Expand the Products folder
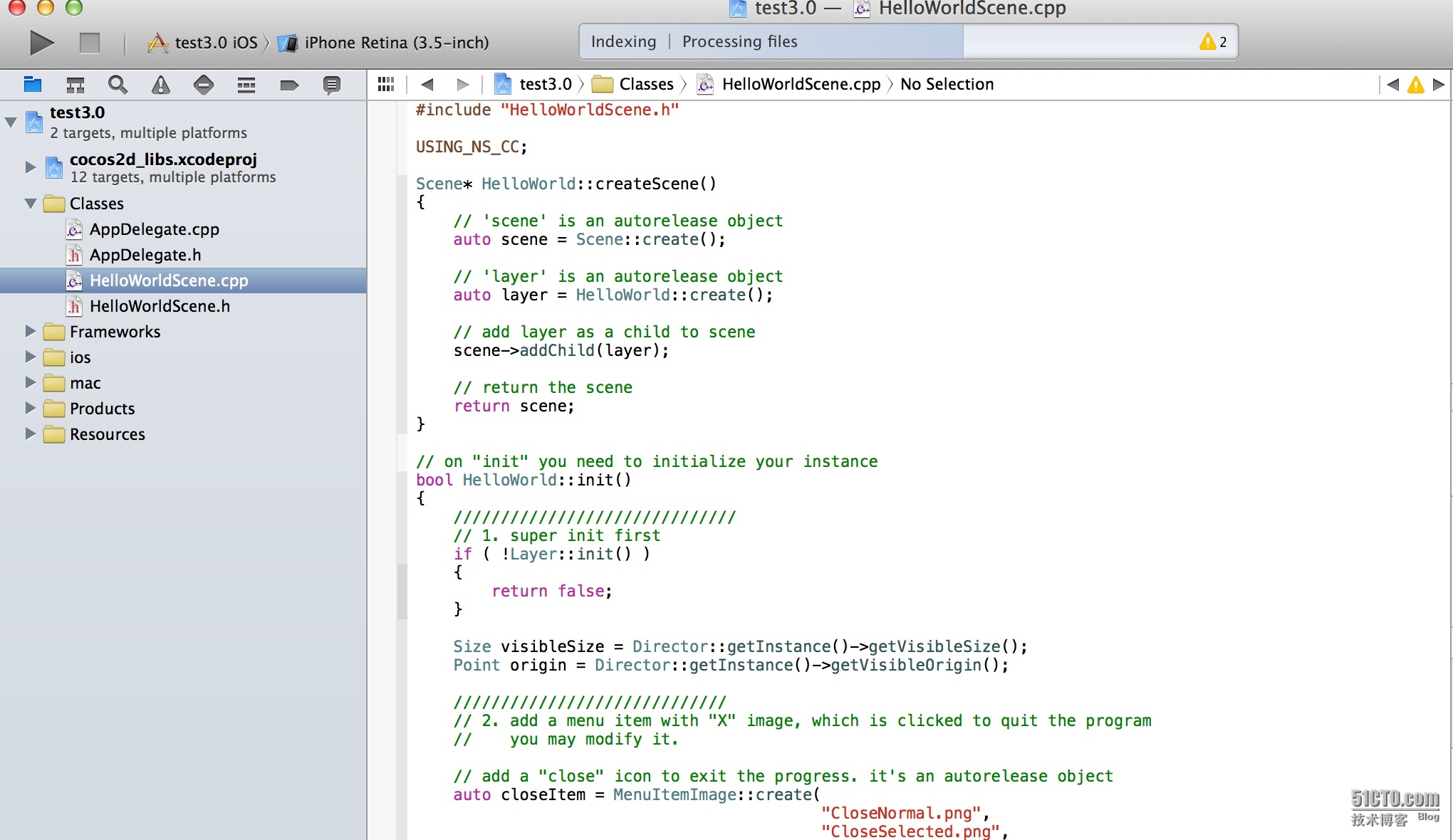 30,408
